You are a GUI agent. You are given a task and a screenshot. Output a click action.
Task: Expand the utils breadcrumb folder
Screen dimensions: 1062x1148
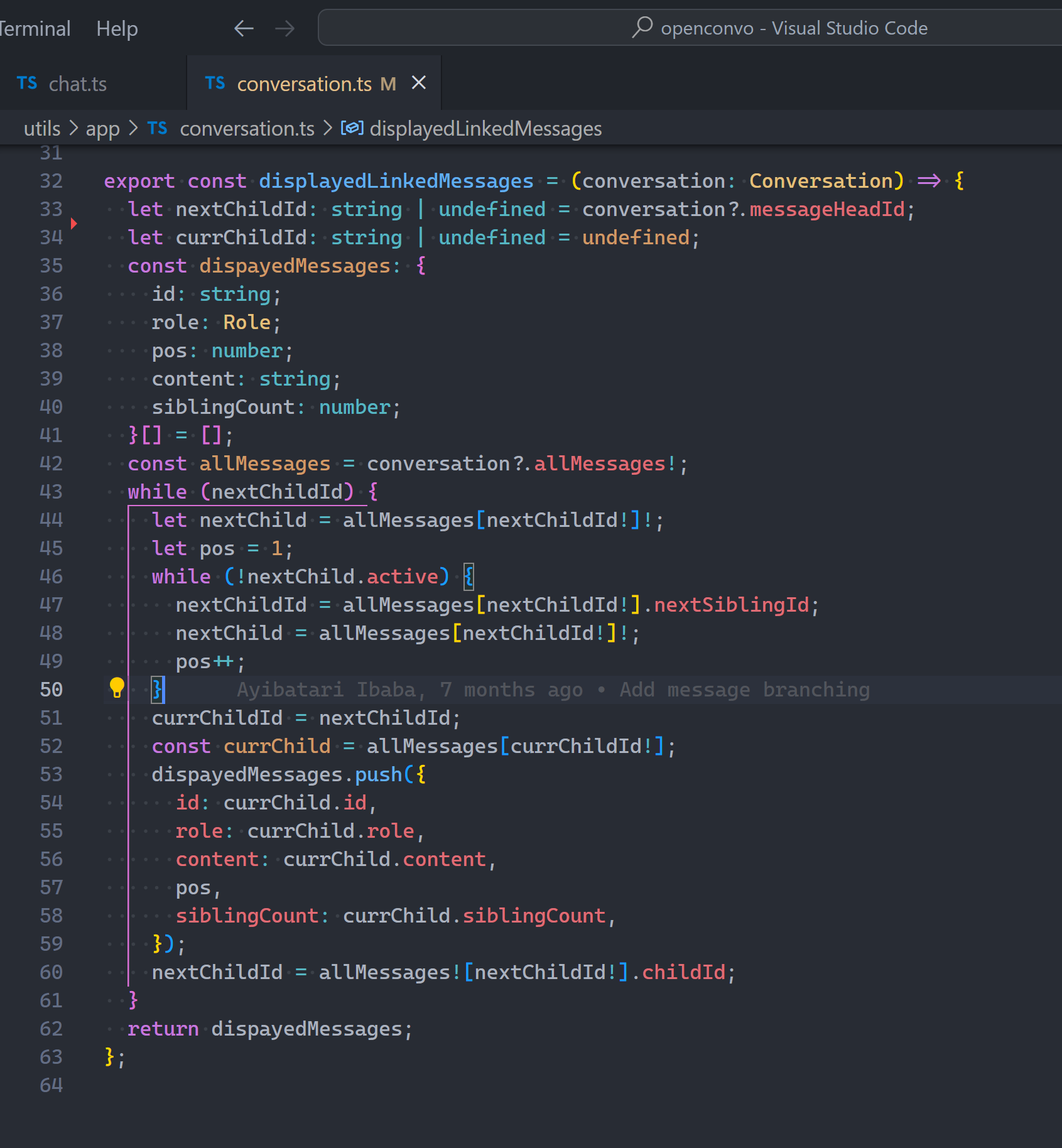(x=41, y=129)
